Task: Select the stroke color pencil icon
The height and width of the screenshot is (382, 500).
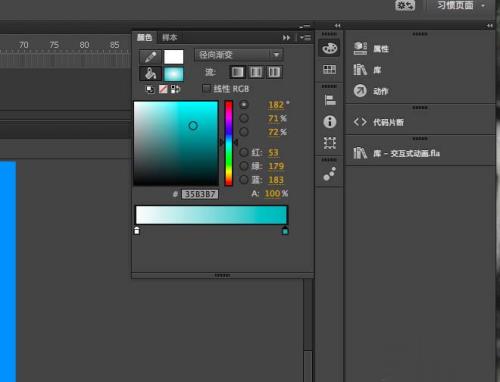Action: (150, 57)
